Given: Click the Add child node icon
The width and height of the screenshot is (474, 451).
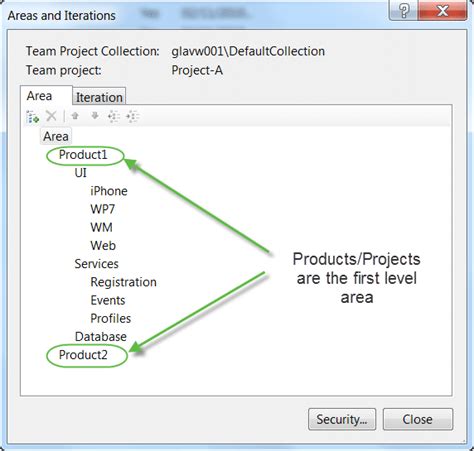Looking at the screenshot, I should [x=32, y=117].
